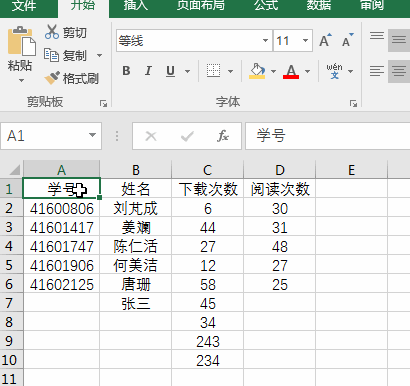Open the 文件 File tab
Viewport: 410px width, 386px height.
coord(24,6)
